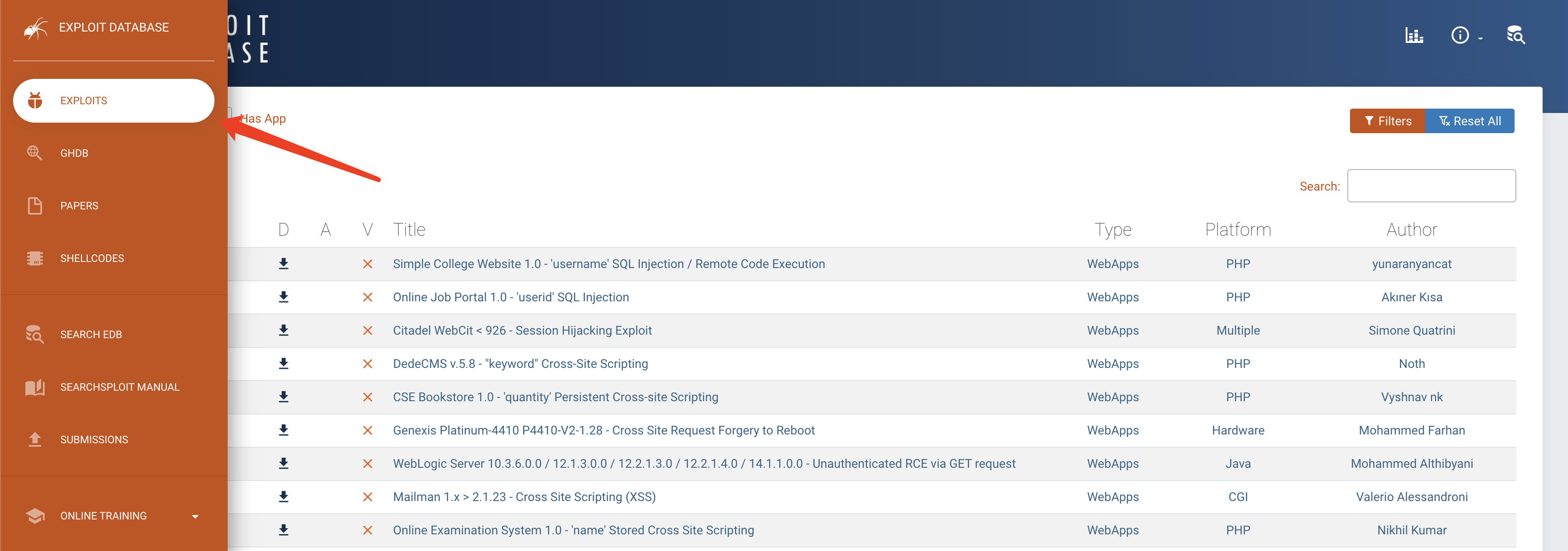Sort table by Type column header
The height and width of the screenshot is (551, 1568).
(x=1113, y=230)
